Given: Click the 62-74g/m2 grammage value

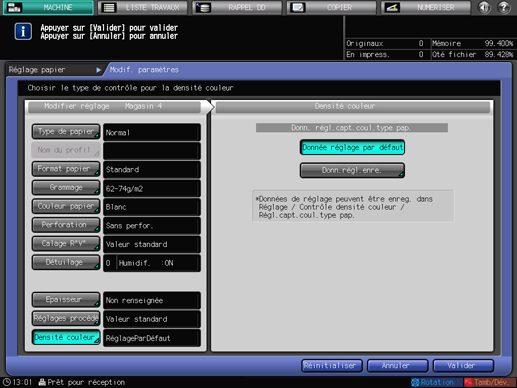Looking at the screenshot, I should click(x=152, y=188).
